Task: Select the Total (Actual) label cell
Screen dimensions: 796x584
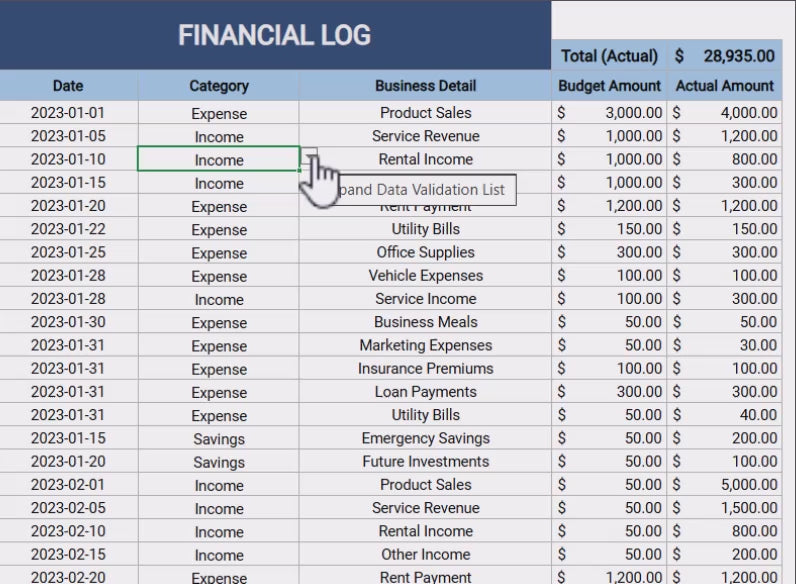Action: 609,55
